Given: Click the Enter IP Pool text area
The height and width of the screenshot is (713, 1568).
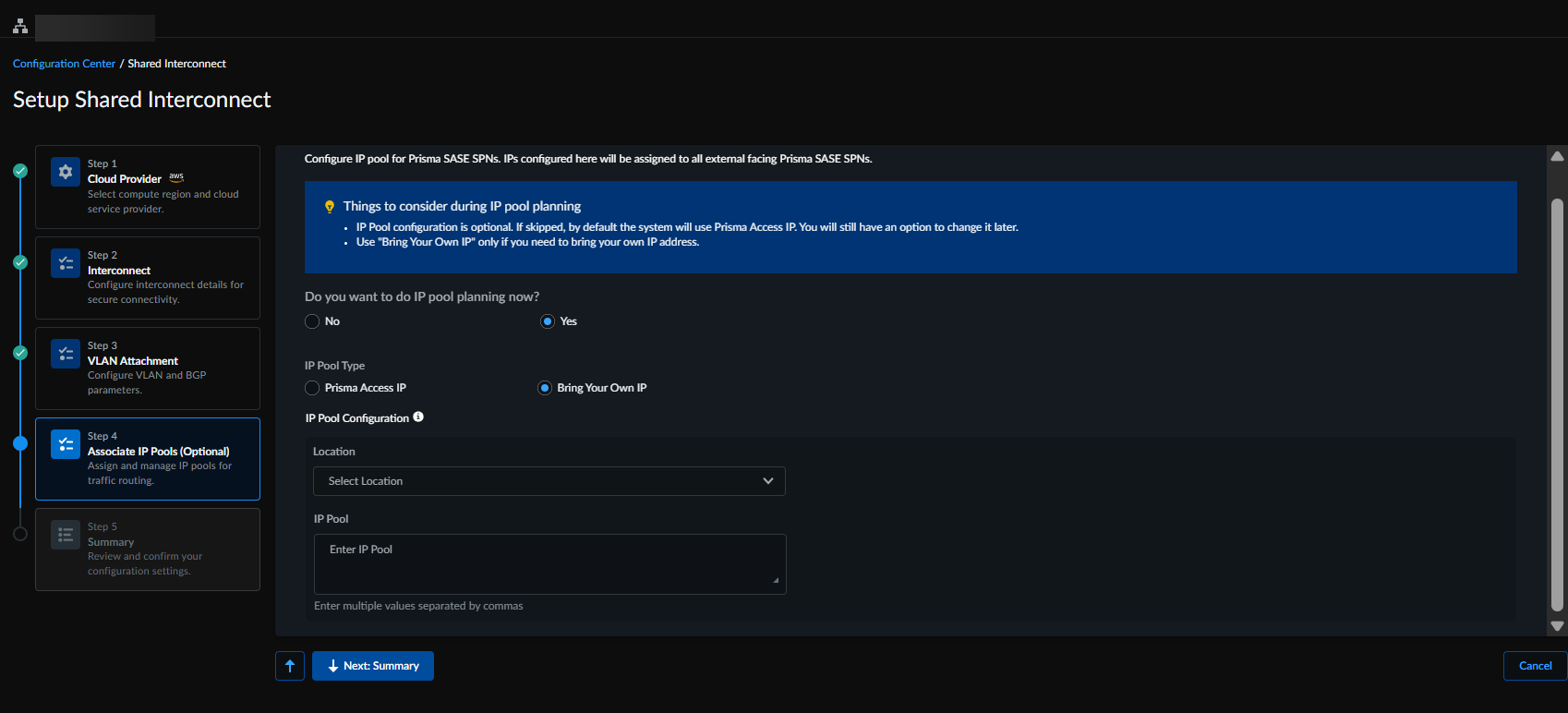Looking at the screenshot, I should click(x=549, y=563).
